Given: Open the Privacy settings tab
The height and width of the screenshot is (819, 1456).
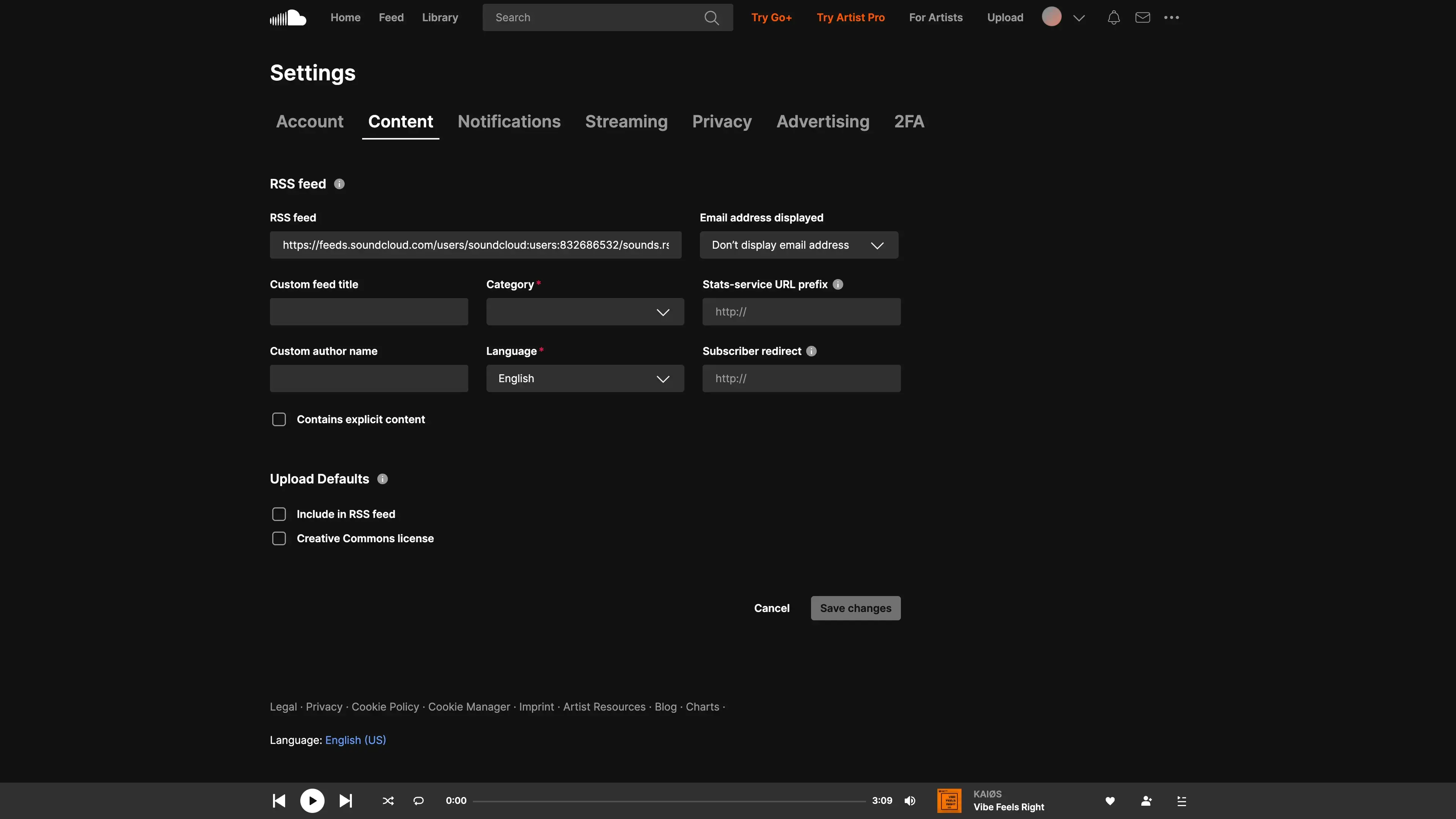Looking at the screenshot, I should click(722, 121).
